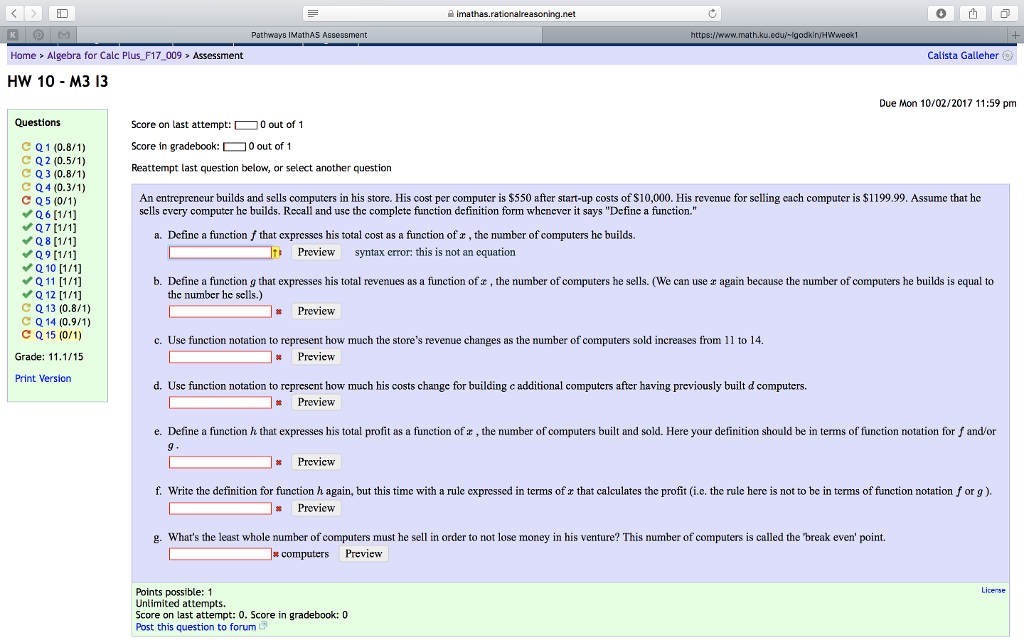Open the Safari downloads icon

[941, 14]
